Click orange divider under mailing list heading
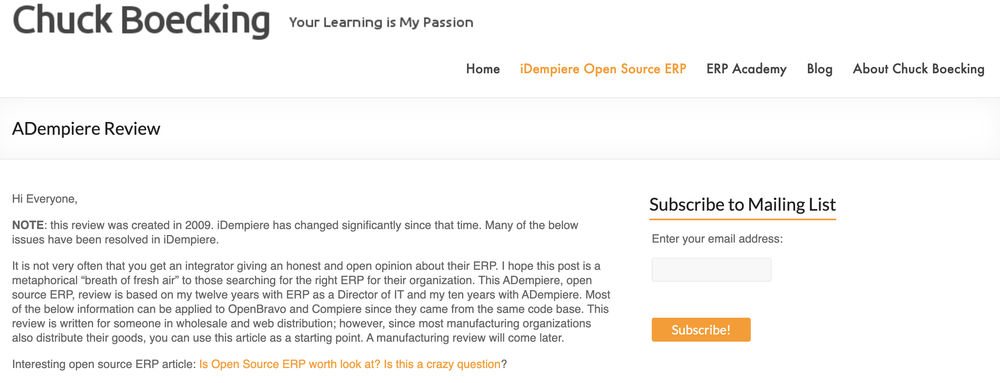 tap(742, 219)
